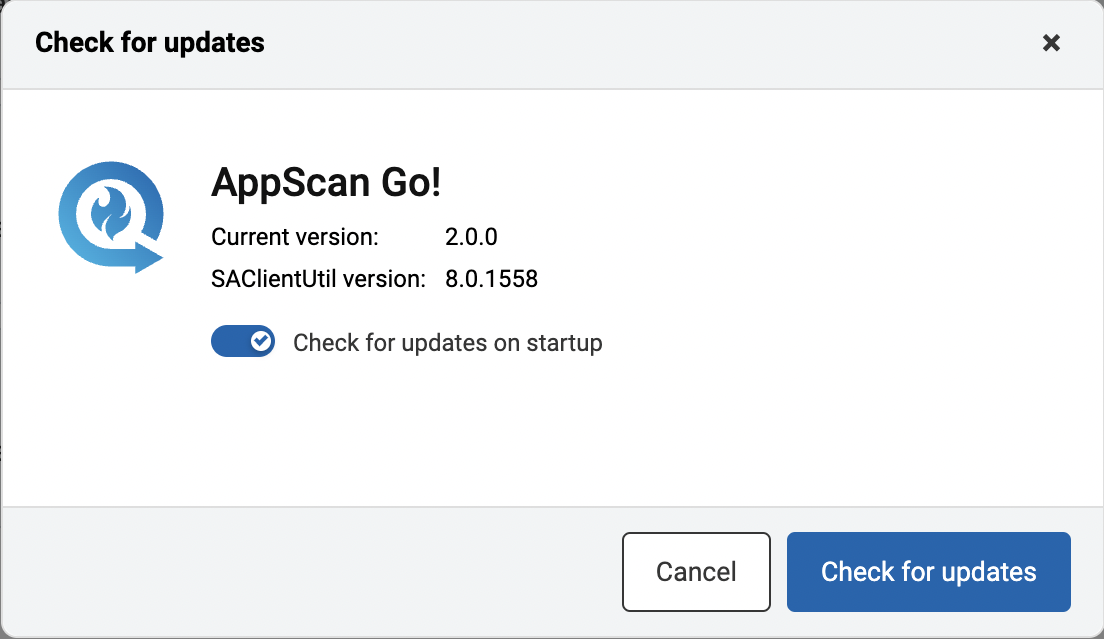
Task: Click the Check for updates title bar
Action: (x=149, y=42)
